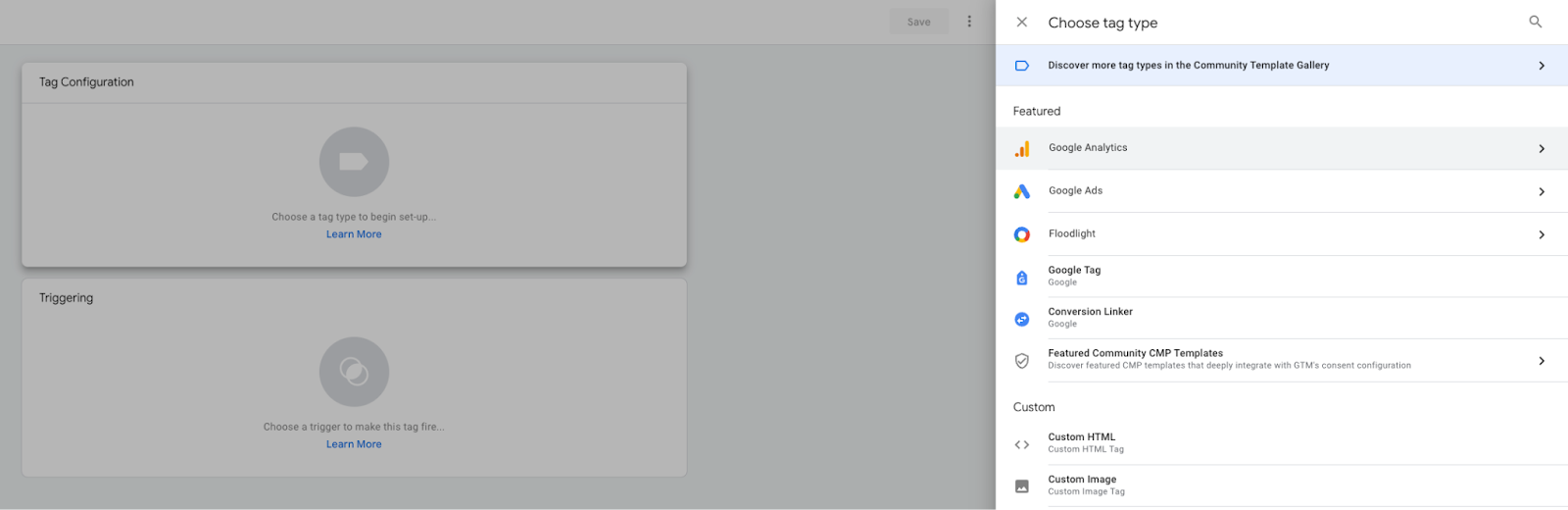Click the Save button
The height and width of the screenshot is (510, 1568).
pyautogui.click(x=918, y=22)
